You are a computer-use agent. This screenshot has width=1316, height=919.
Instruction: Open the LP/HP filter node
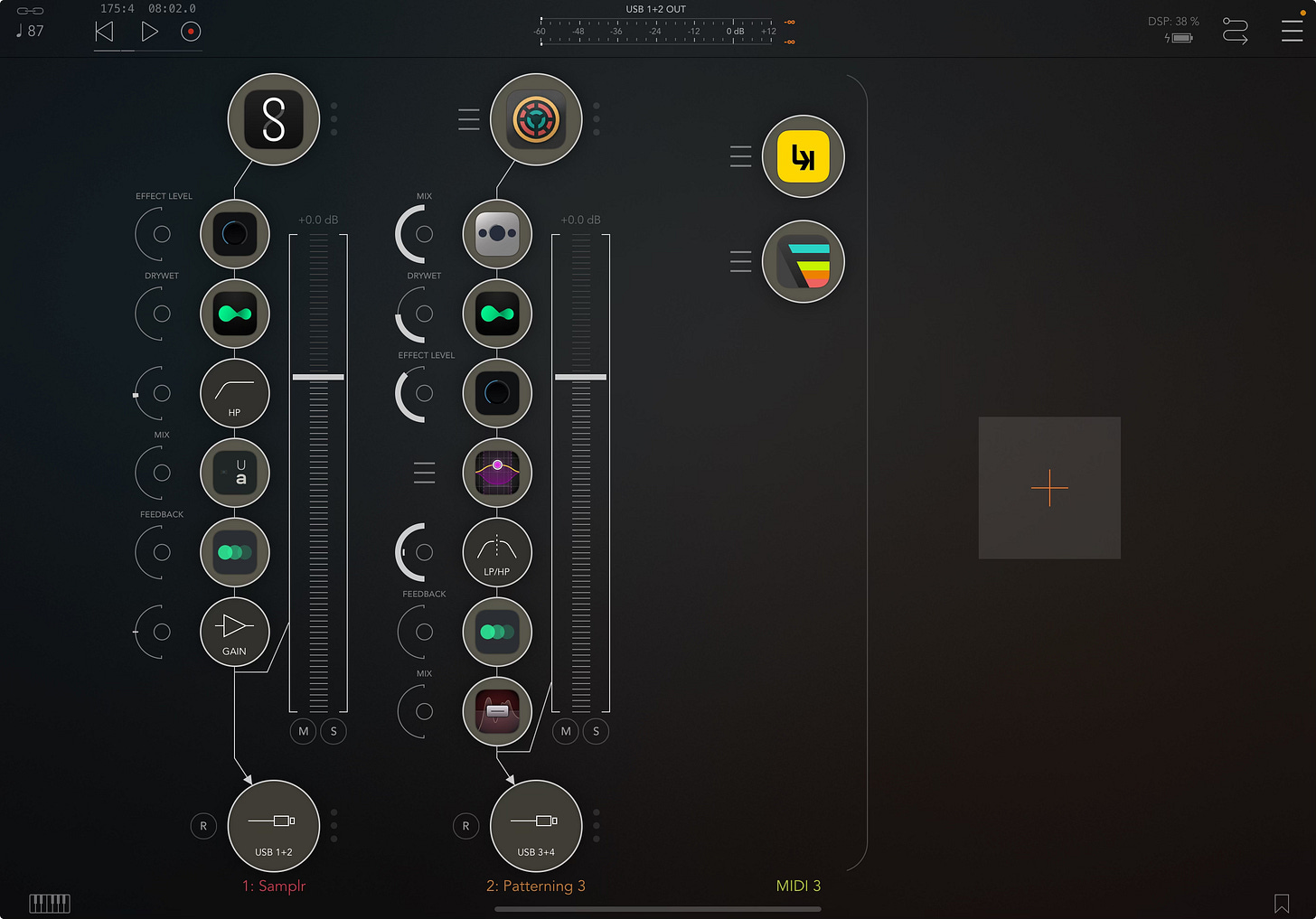pyautogui.click(x=497, y=552)
